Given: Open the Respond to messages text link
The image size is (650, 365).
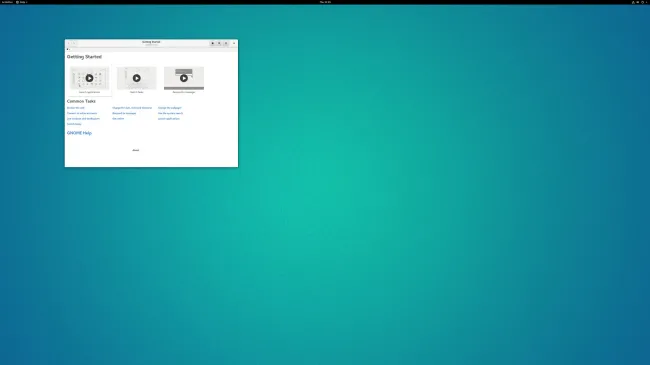Looking at the screenshot, I should (124, 113).
